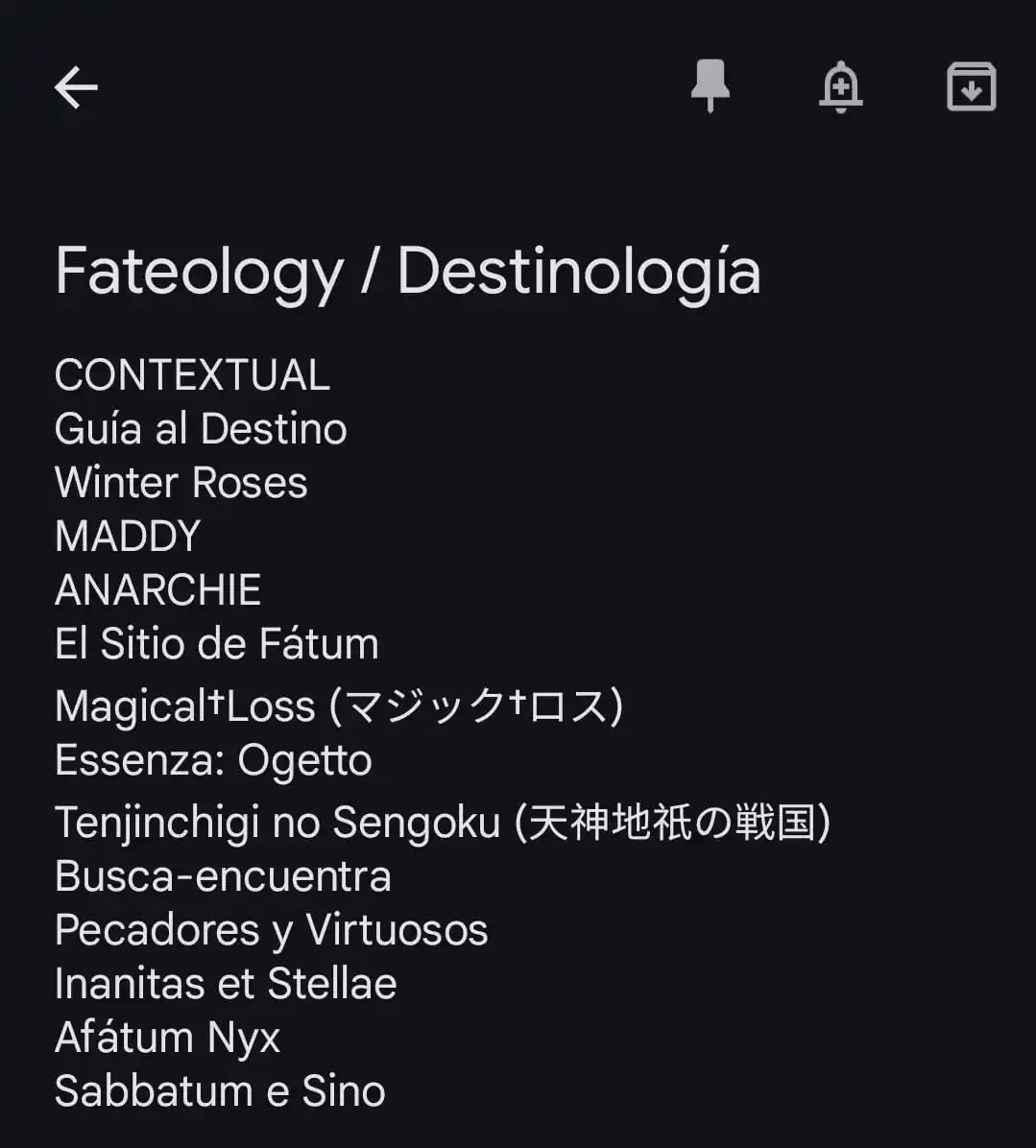This screenshot has height=1148, width=1036.
Task: Pin this note with the pin icon
Action: click(711, 85)
